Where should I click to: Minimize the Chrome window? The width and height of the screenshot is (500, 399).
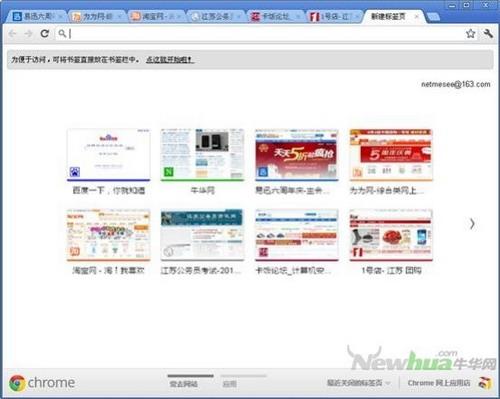(452, 5)
